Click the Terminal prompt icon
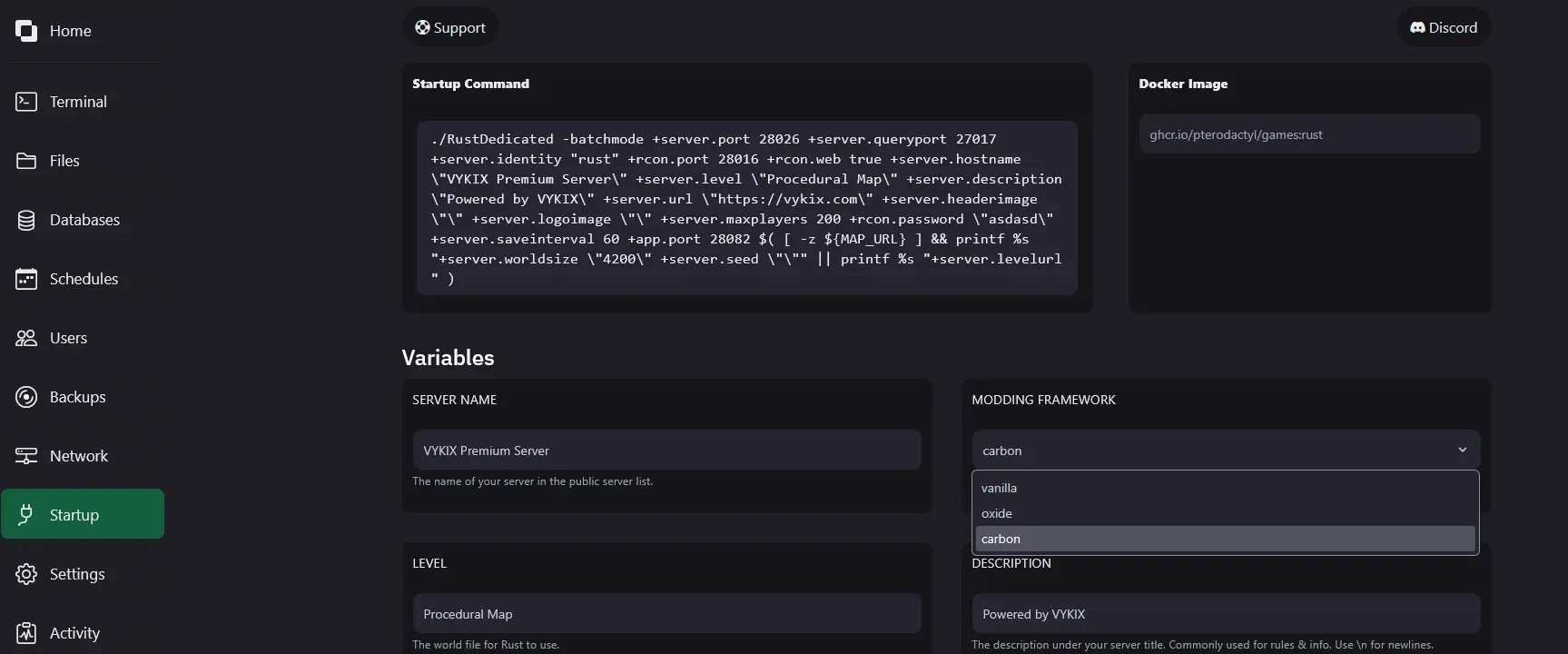This screenshot has height=654, width=1568. [x=26, y=102]
